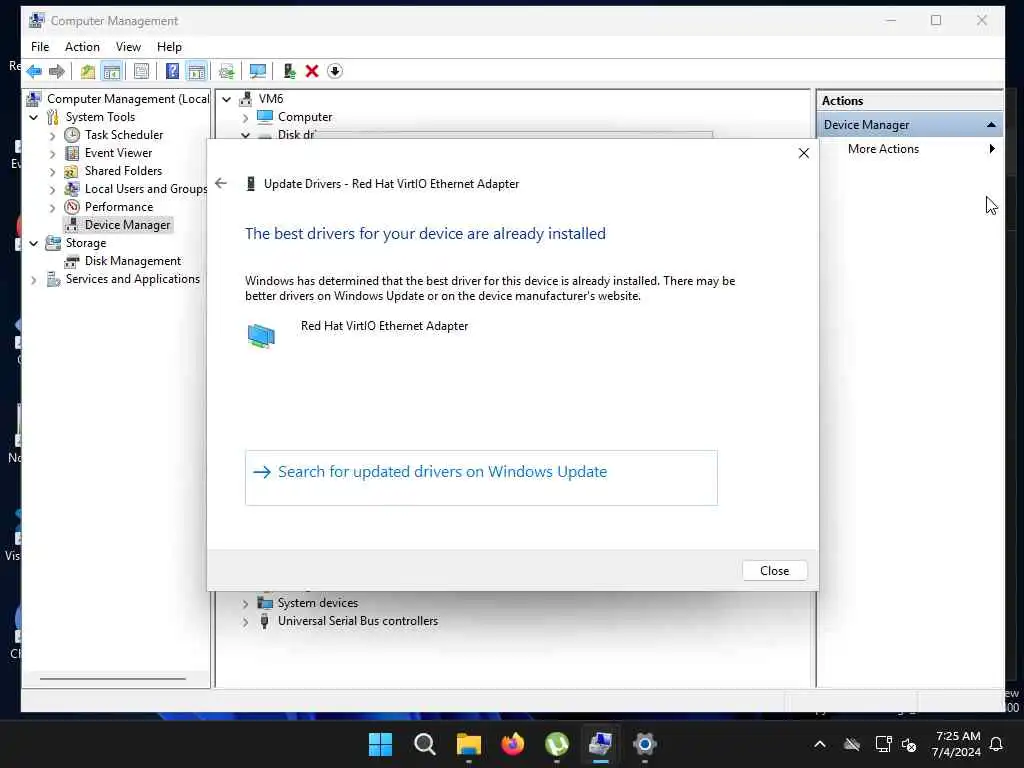Expand Local Users and Groups node
This screenshot has width=1024, height=768.
[53, 190]
